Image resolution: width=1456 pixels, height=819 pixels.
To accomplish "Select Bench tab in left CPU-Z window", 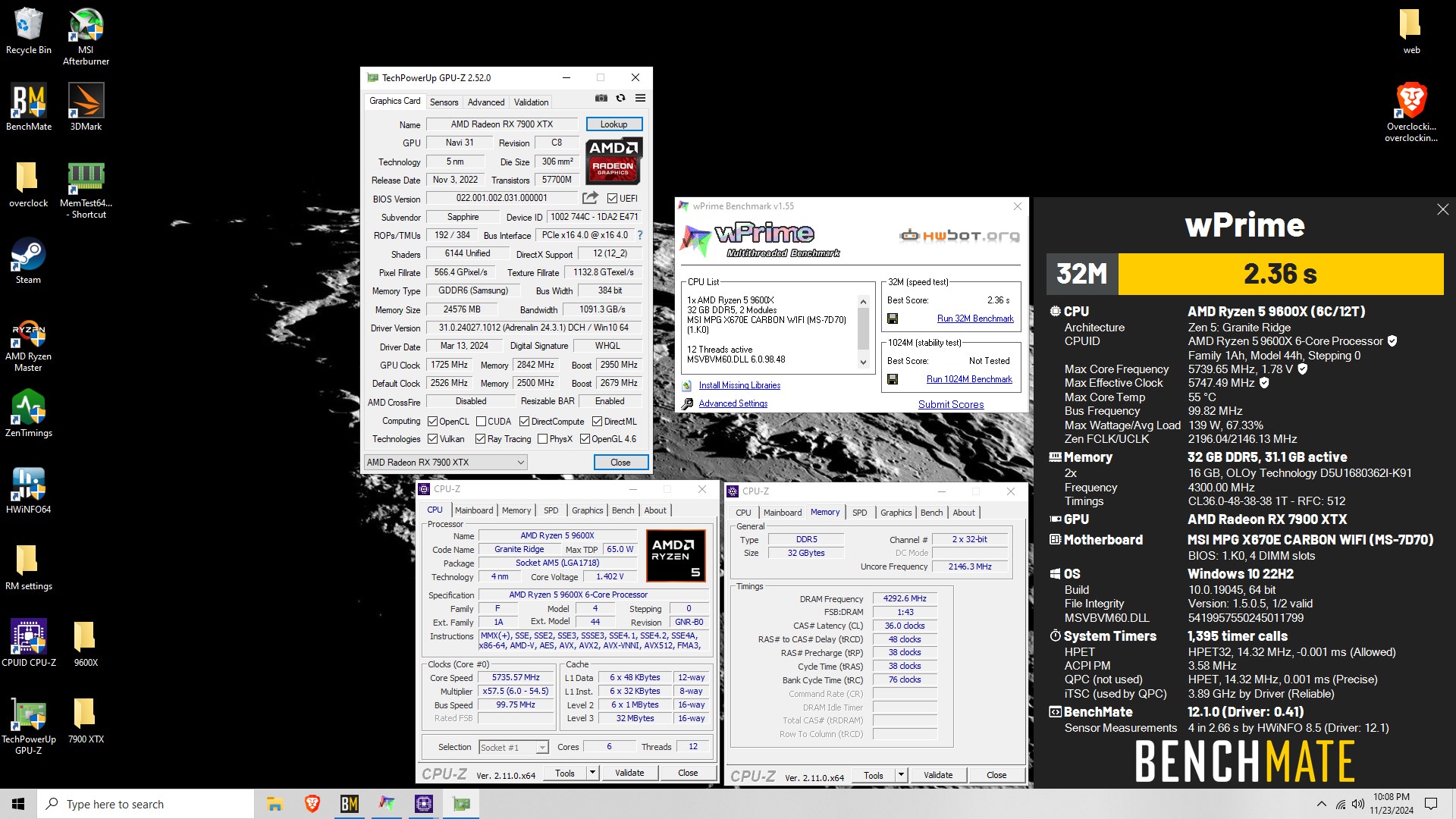I will (623, 510).
